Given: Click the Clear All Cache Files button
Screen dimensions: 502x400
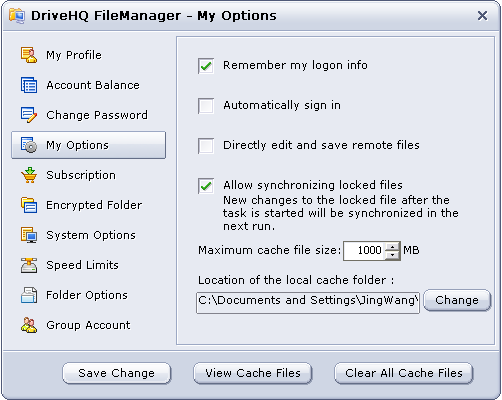Looking at the screenshot, I should coord(404,373).
